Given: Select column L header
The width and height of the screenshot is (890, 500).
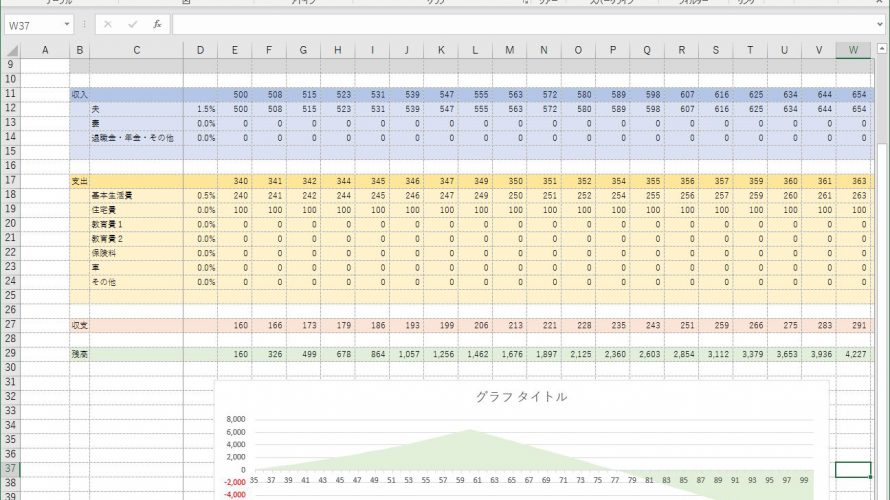Looking at the screenshot, I should (x=475, y=51).
